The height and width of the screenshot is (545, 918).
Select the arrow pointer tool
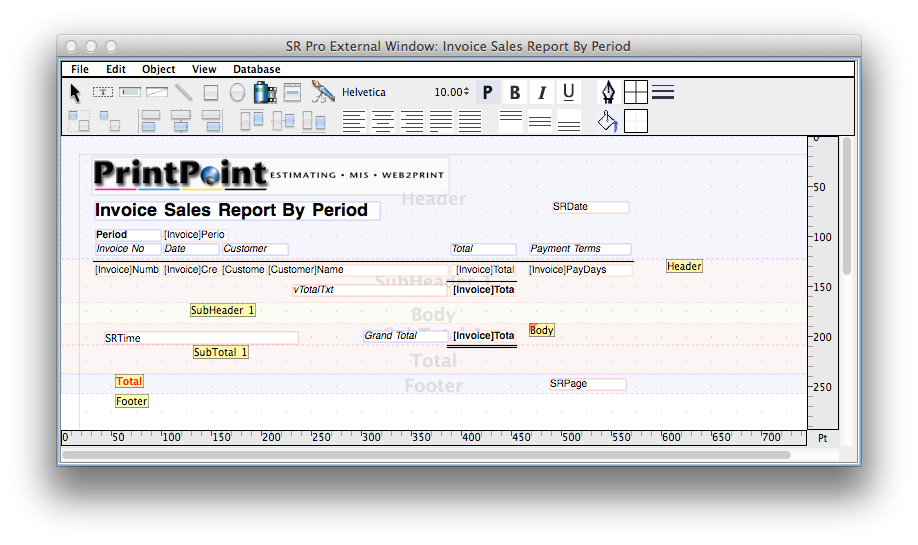click(x=74, y=92)
